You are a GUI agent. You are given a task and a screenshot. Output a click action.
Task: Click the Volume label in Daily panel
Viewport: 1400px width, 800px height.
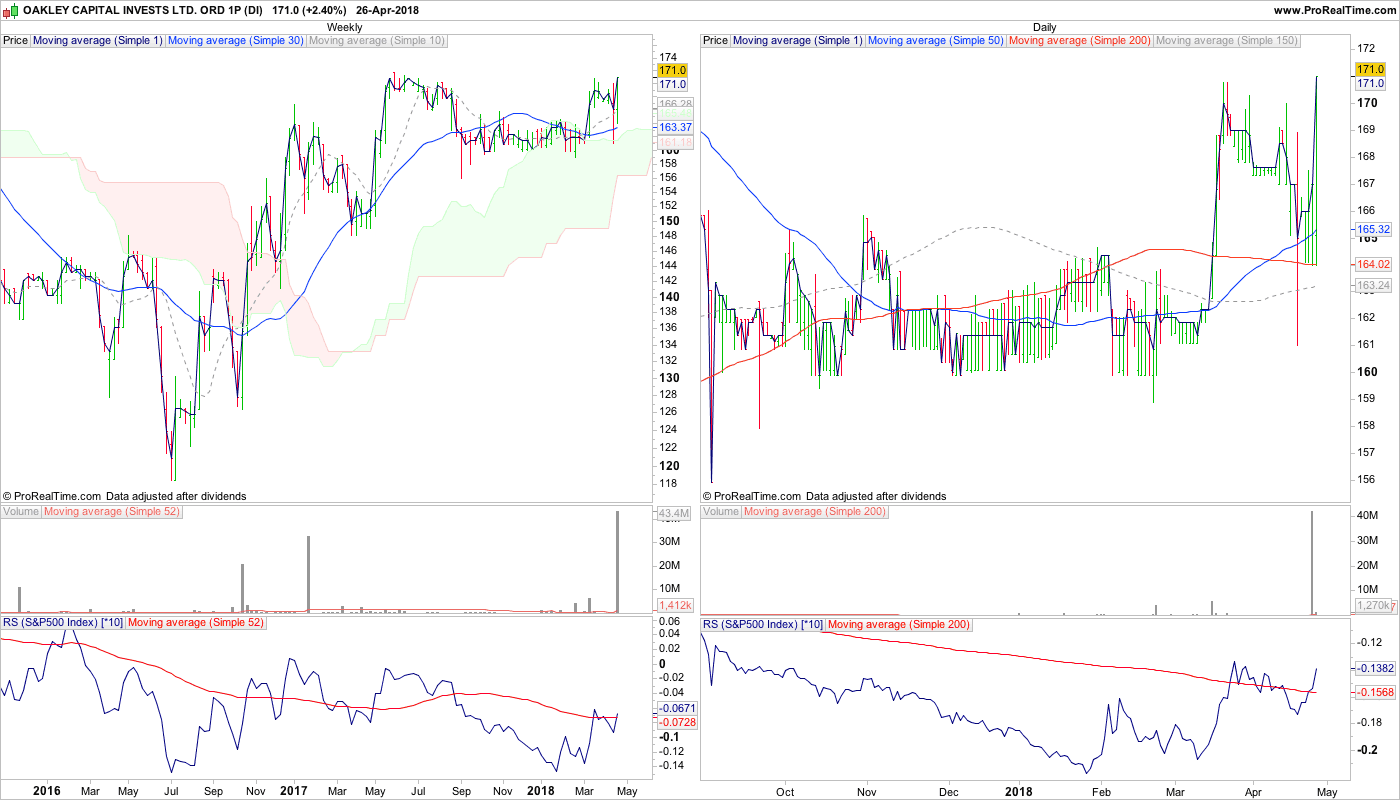coord(721,511)
